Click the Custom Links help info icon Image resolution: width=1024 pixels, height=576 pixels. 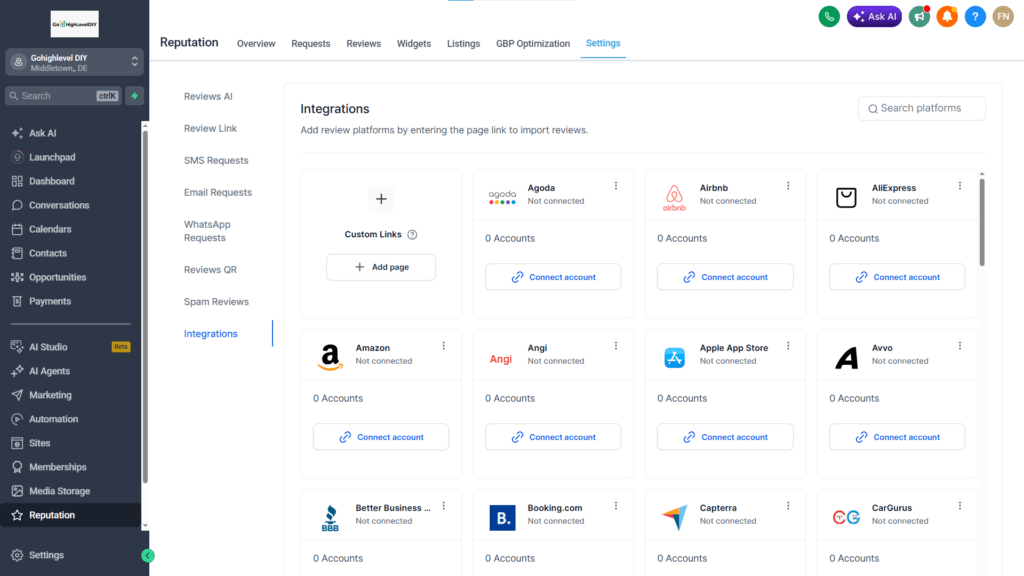click(412, 234)
